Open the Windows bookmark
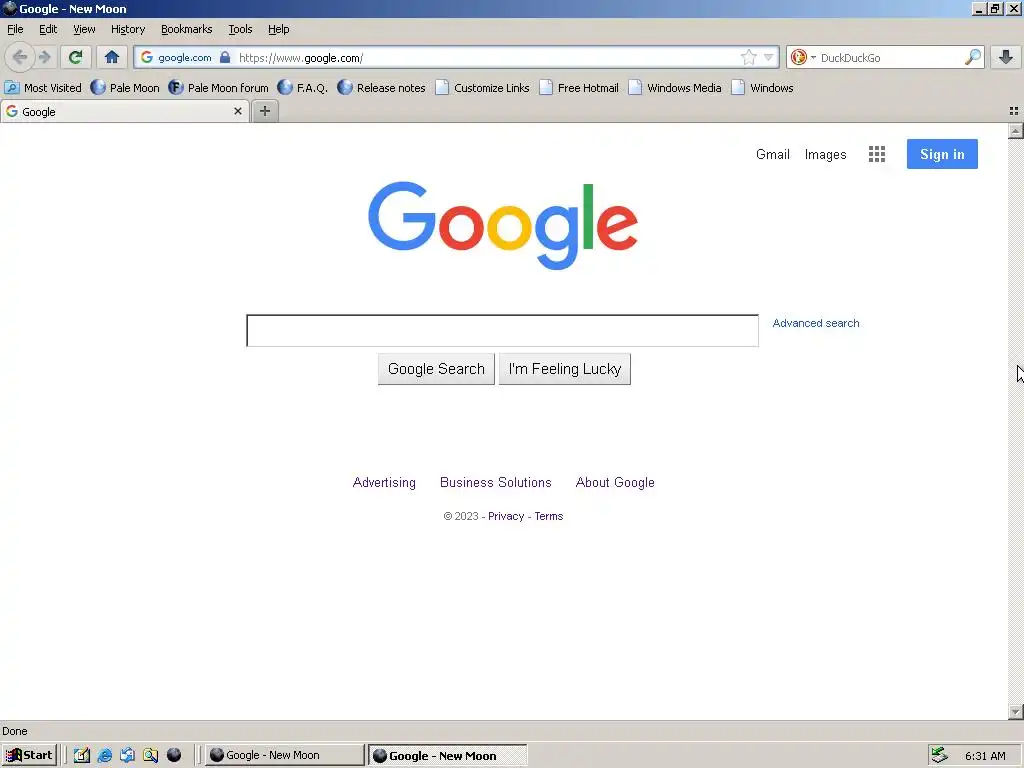The height and width of the screenshot is (768, 1024). click(763, 88)
